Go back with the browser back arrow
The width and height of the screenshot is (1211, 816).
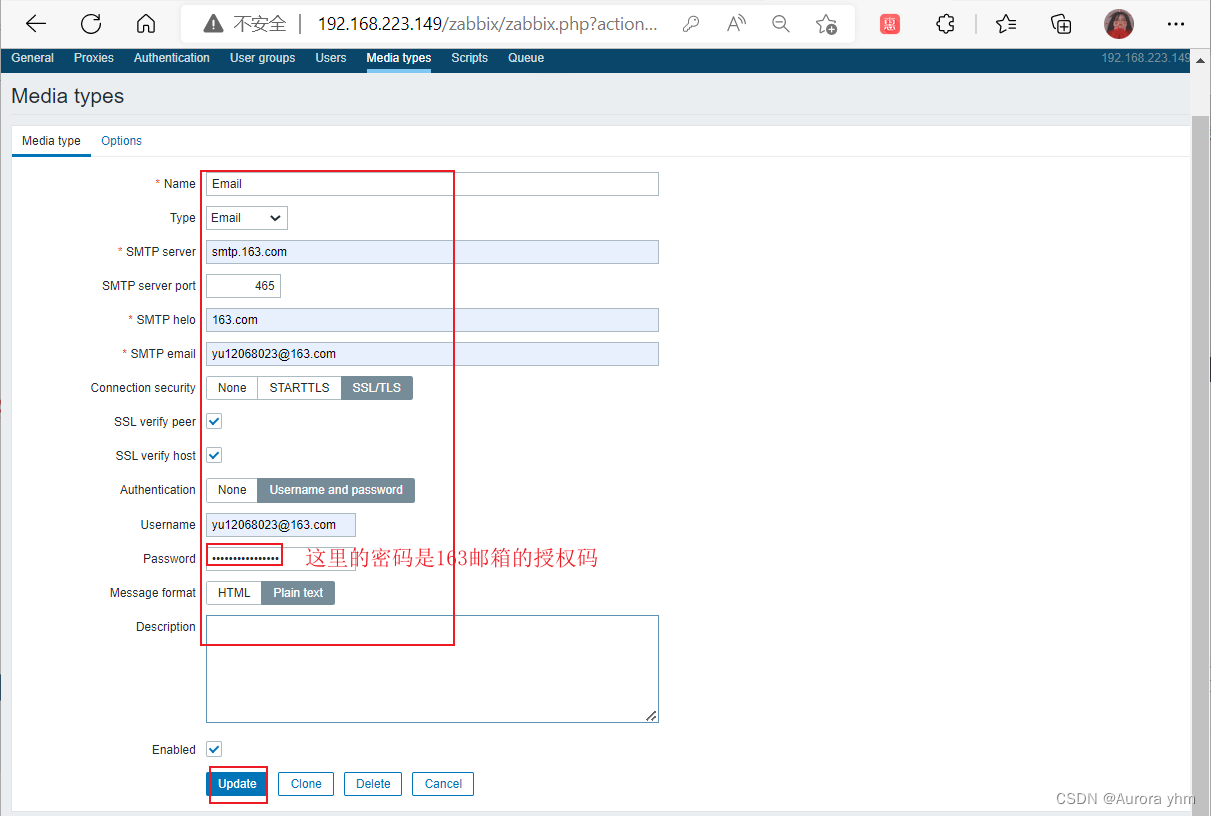(x=36, y=24)
